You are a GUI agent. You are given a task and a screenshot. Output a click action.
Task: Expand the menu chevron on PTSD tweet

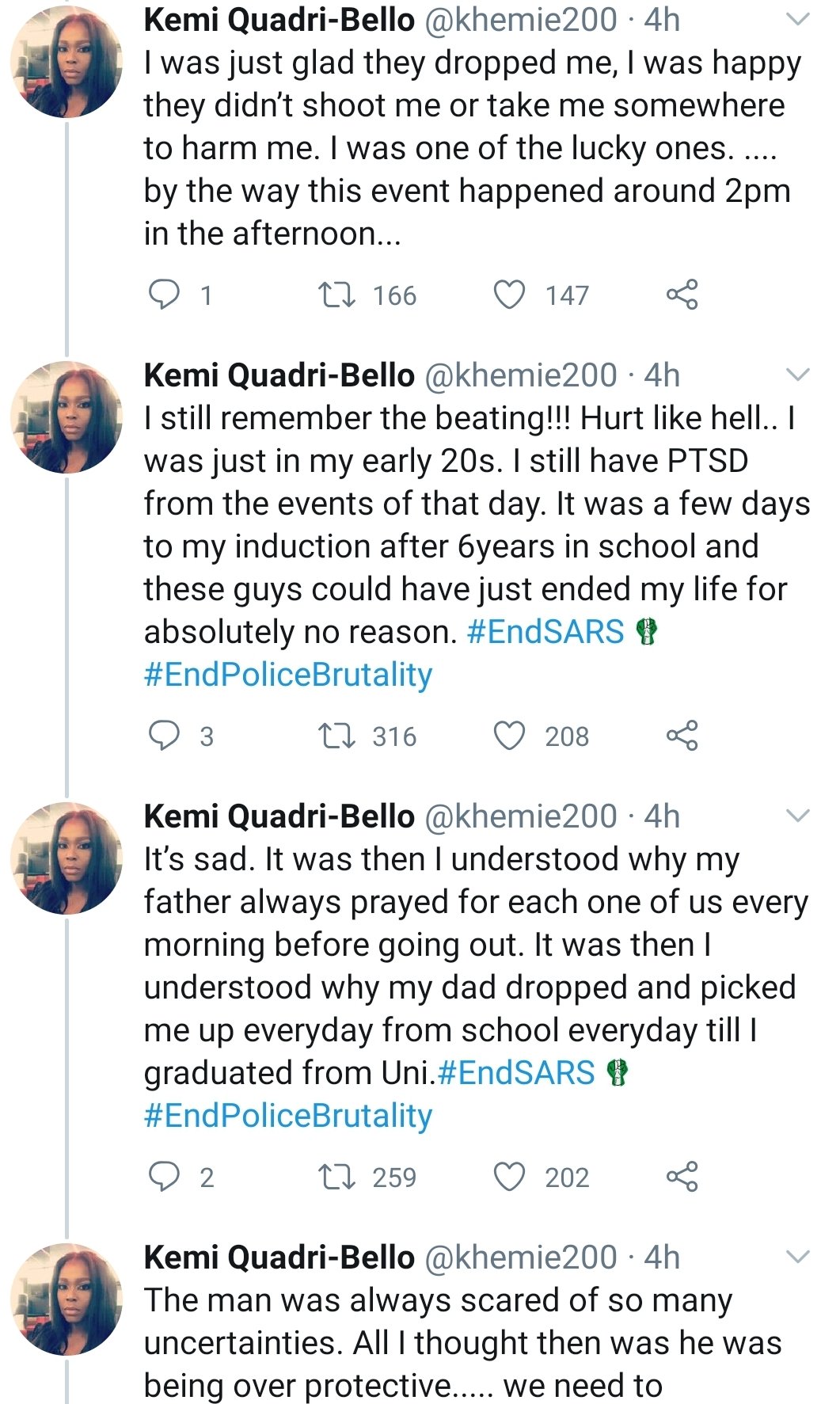(800, 375)
